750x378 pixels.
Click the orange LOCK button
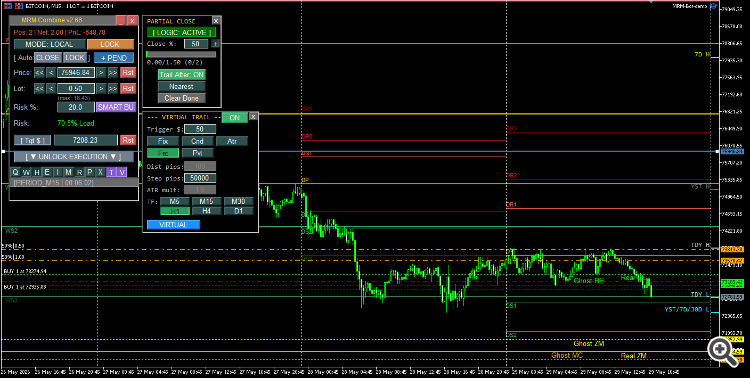(x=110, y=44)
